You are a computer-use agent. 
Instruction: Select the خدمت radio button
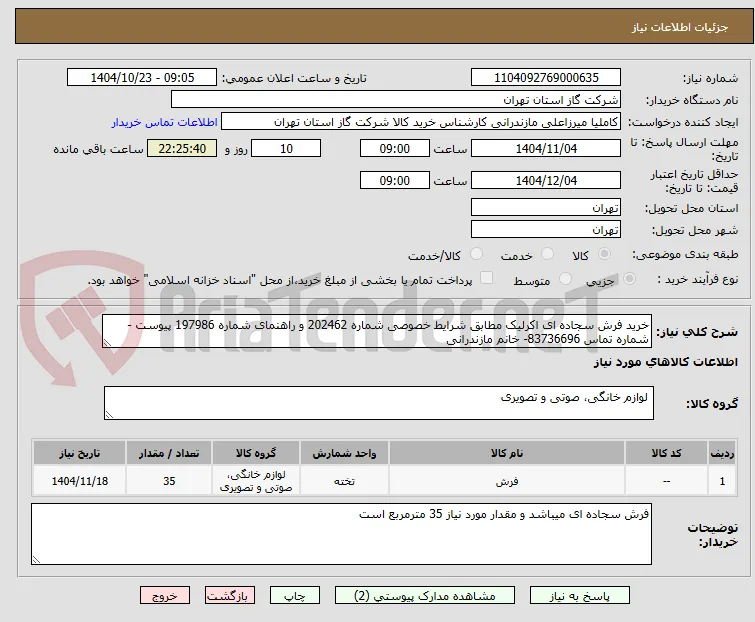tap(547, 254)
